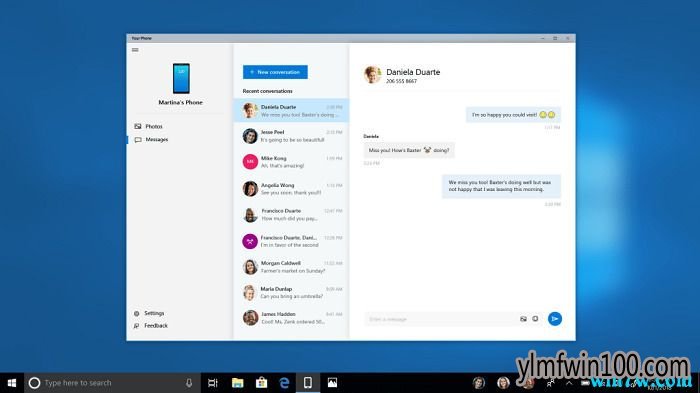Open the Photos app from taskbar
The image size is (700, 393).
(332, 383)
